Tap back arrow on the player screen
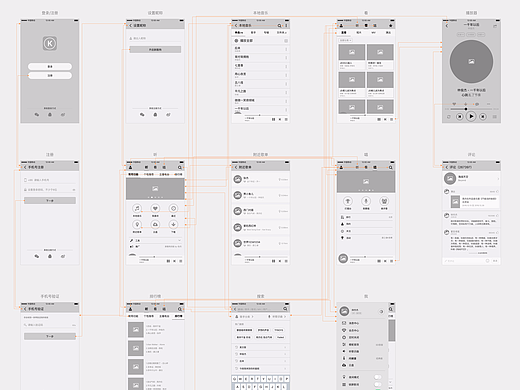This screenshot has width=520, height=390. point(447,26)
